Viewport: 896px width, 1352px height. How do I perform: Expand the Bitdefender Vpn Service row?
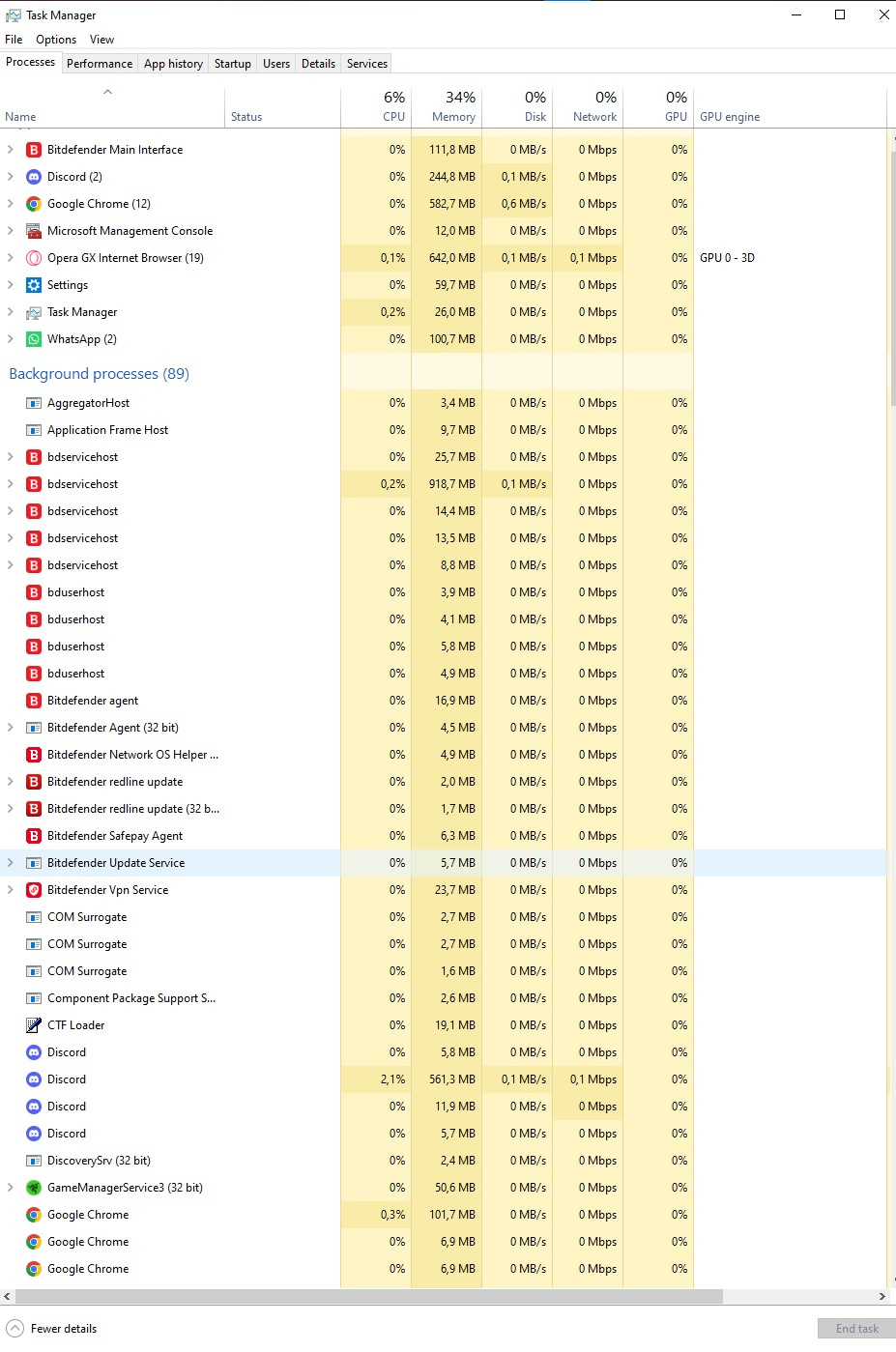[11, 890]
